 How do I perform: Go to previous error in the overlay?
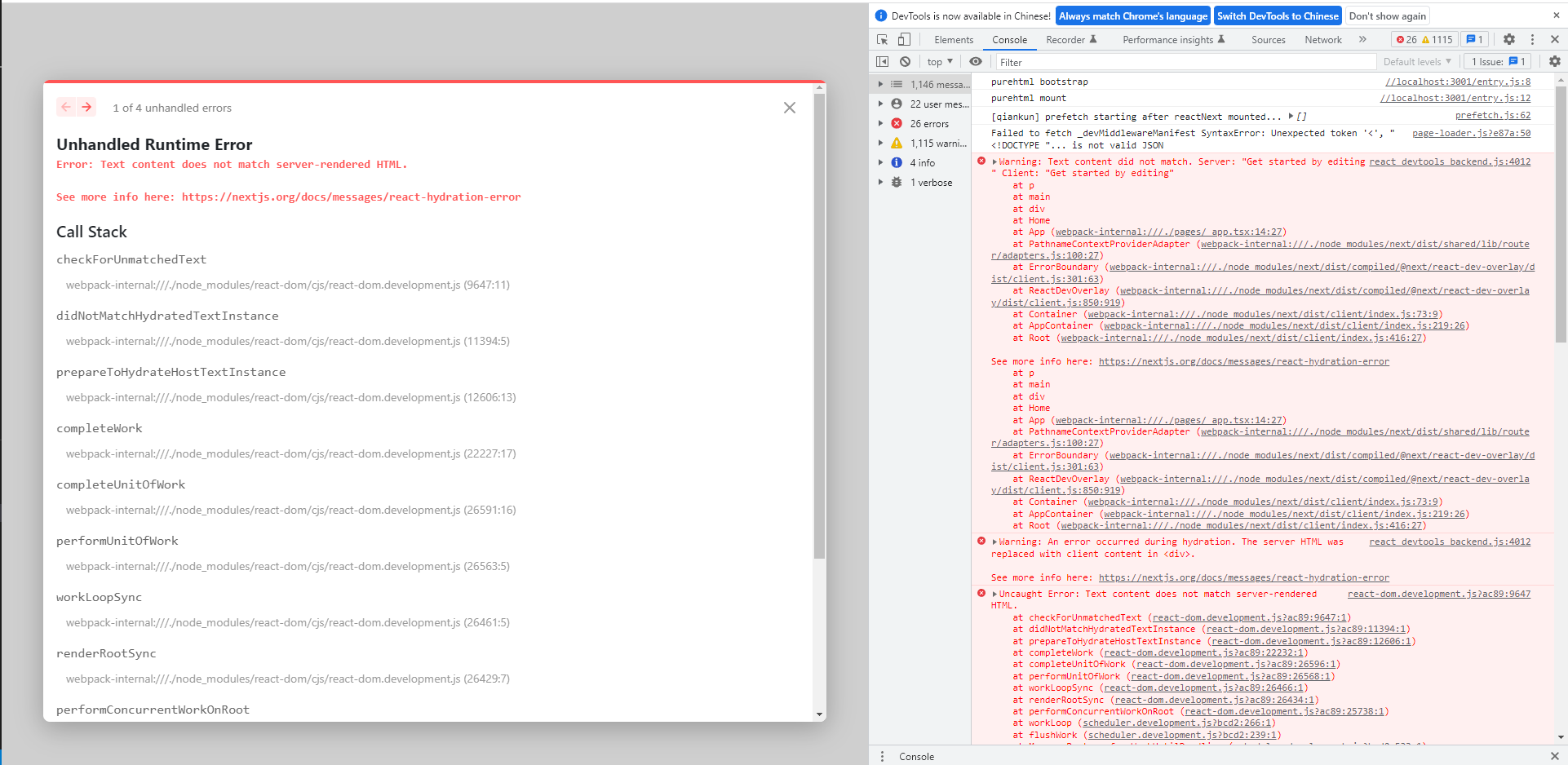(x=66, y=107)
